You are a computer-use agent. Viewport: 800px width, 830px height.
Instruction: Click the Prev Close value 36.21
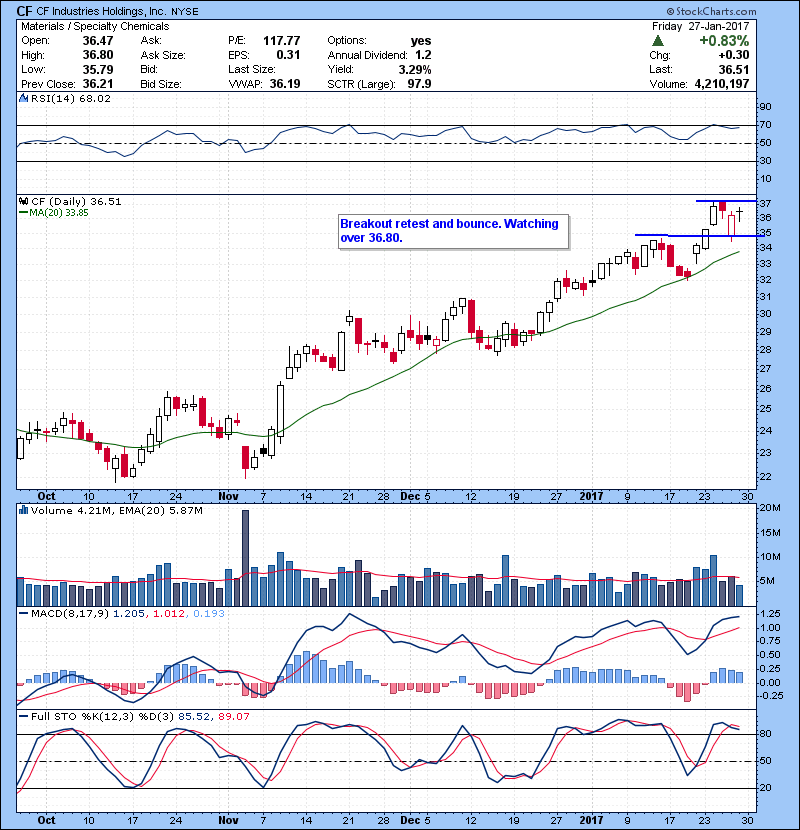click(x=98, y=84)
